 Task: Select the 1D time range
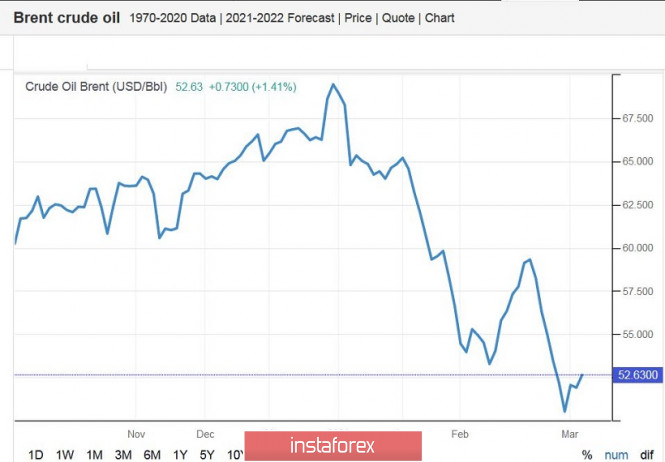tap(36, 455)
